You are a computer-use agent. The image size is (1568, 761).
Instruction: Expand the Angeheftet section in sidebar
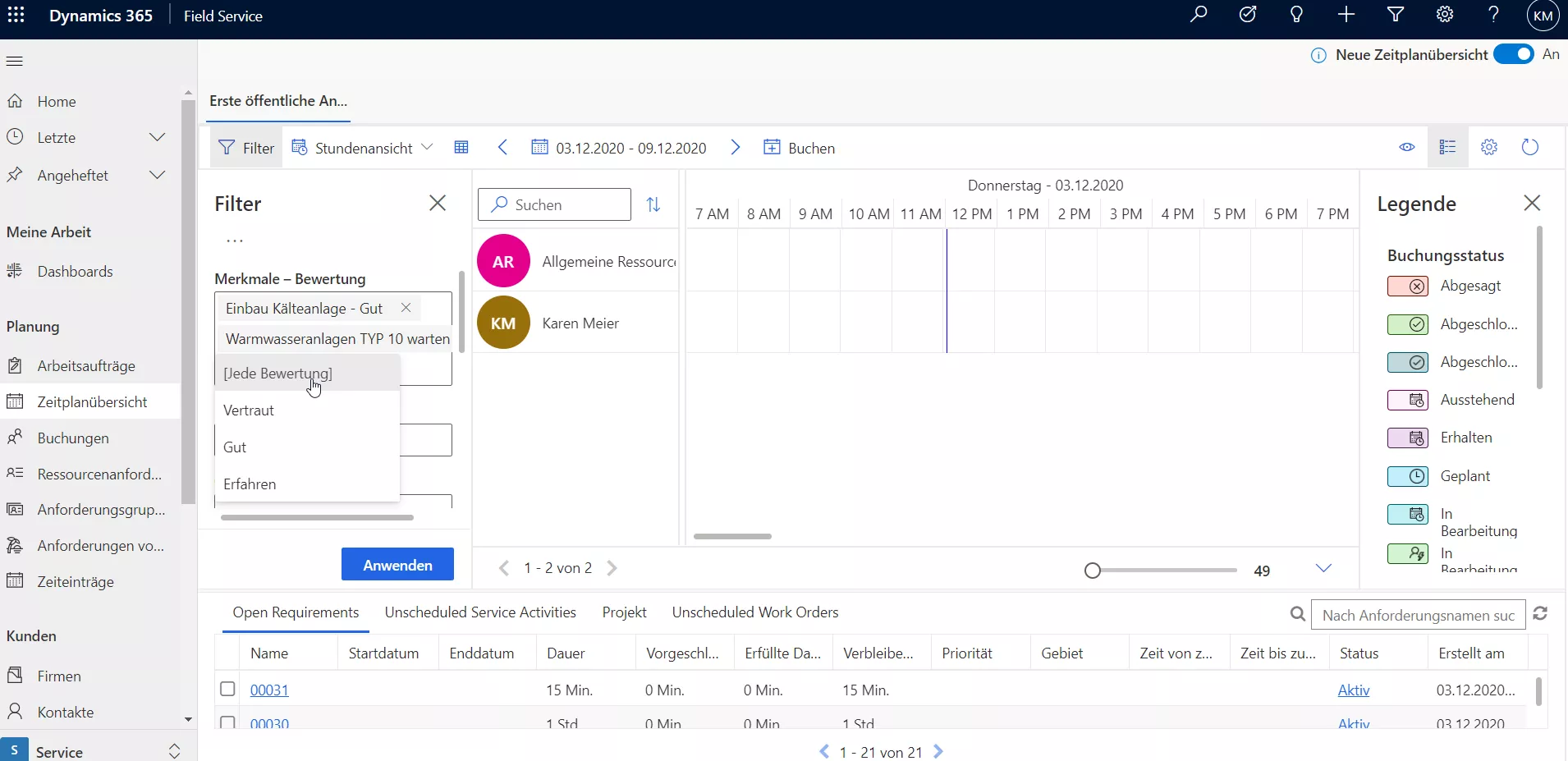click(157, 175)
